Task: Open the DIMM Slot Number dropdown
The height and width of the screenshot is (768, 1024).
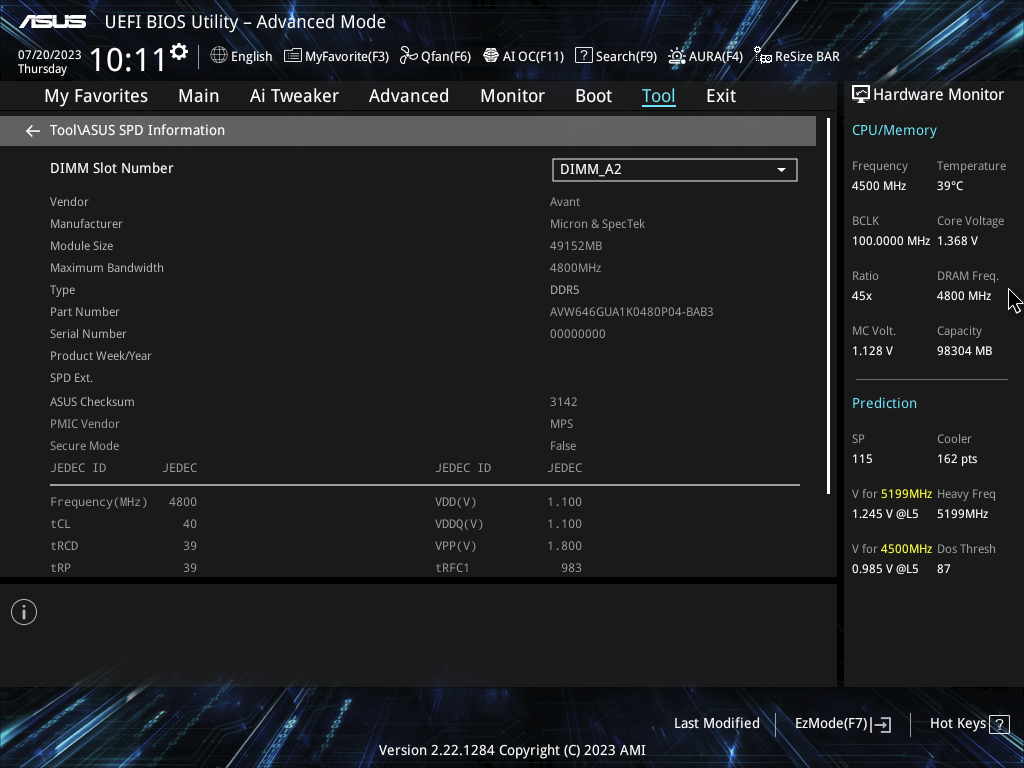Action: 675,170
